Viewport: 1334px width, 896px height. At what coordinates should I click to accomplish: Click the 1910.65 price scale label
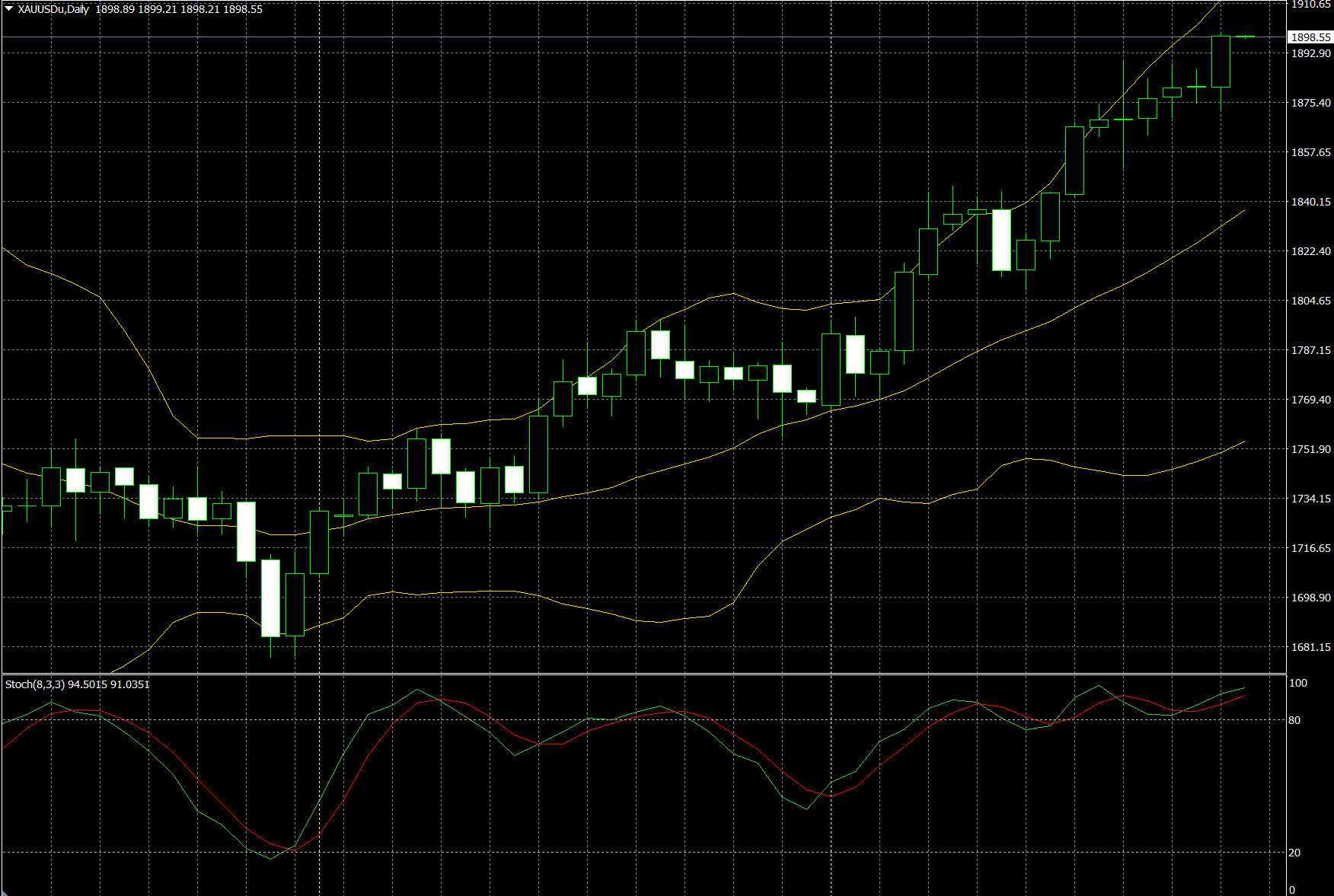point(1311,5)
